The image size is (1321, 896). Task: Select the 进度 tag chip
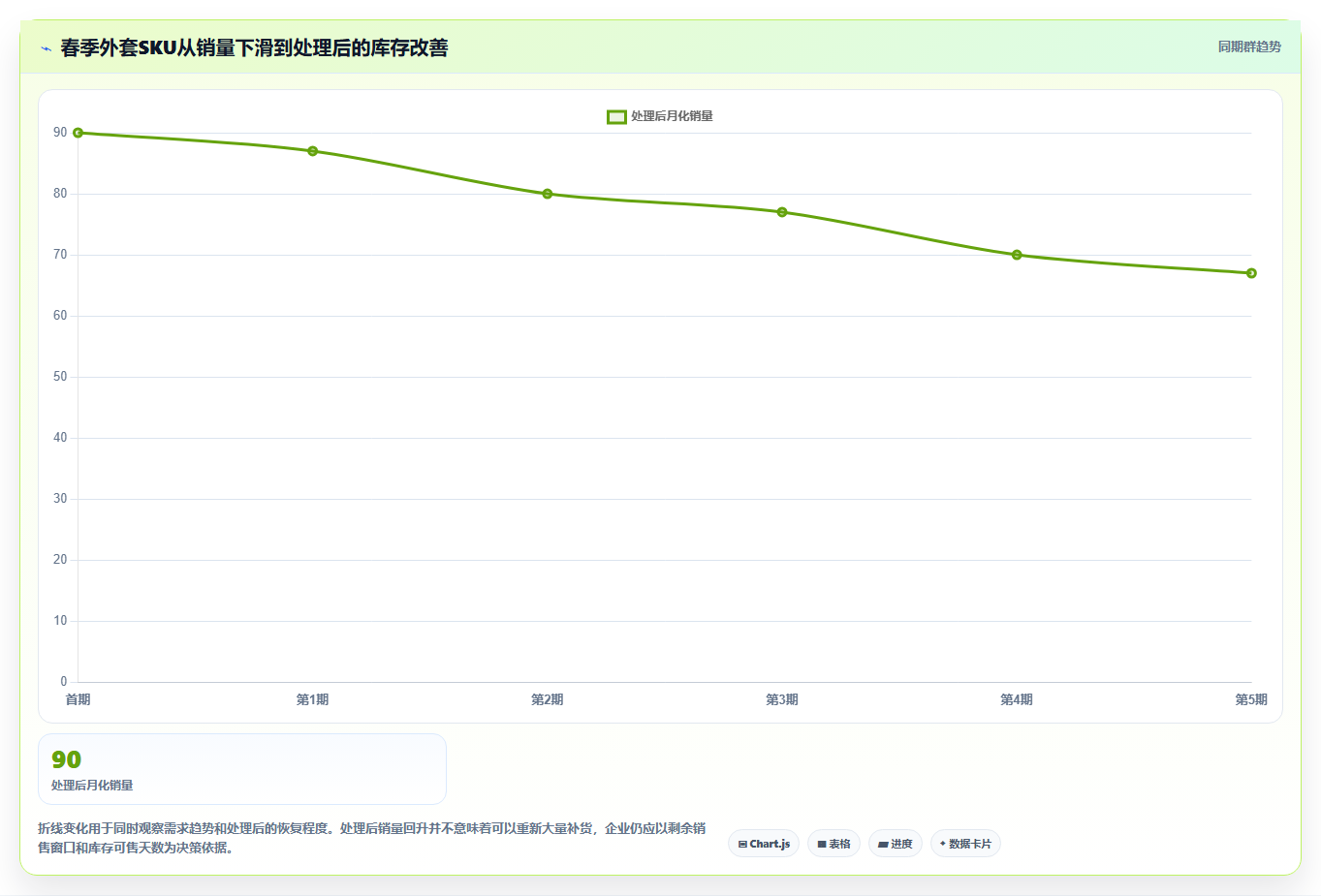(896, 844)
